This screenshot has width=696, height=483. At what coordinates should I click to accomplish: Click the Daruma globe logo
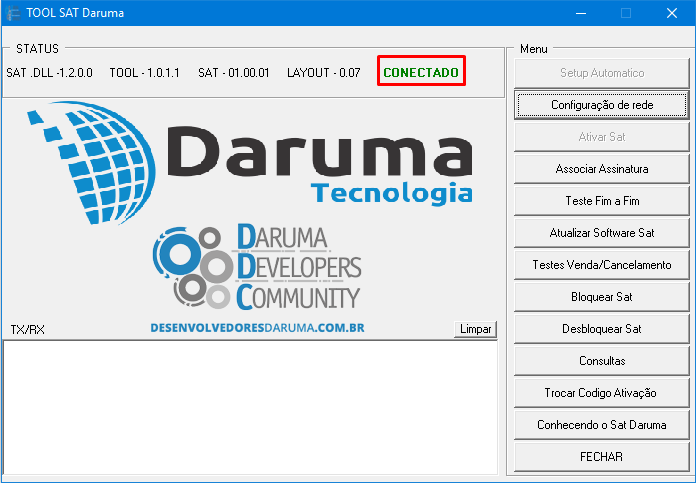point(92,162)
